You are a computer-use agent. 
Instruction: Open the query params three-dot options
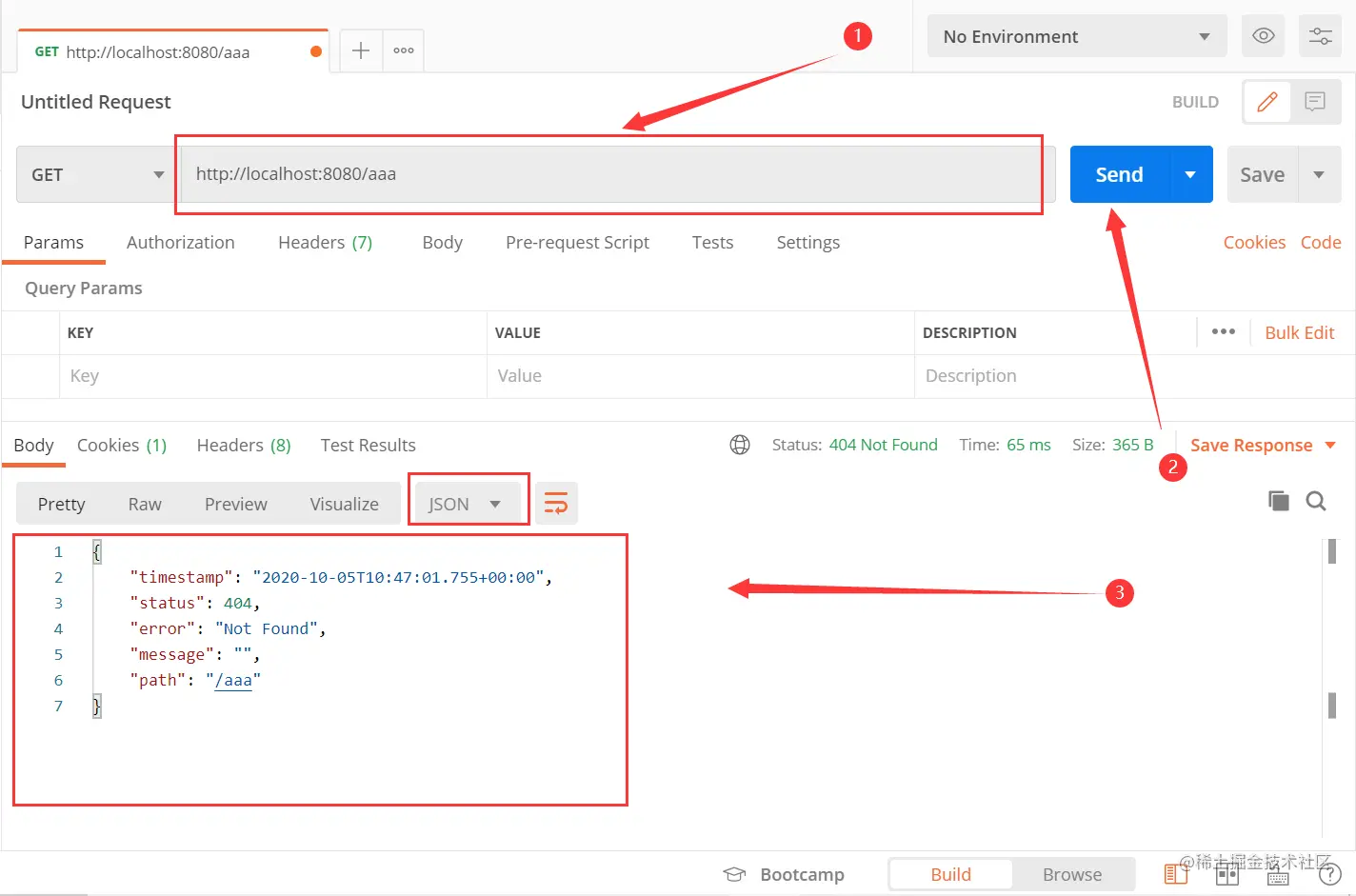pos(1224,331)
